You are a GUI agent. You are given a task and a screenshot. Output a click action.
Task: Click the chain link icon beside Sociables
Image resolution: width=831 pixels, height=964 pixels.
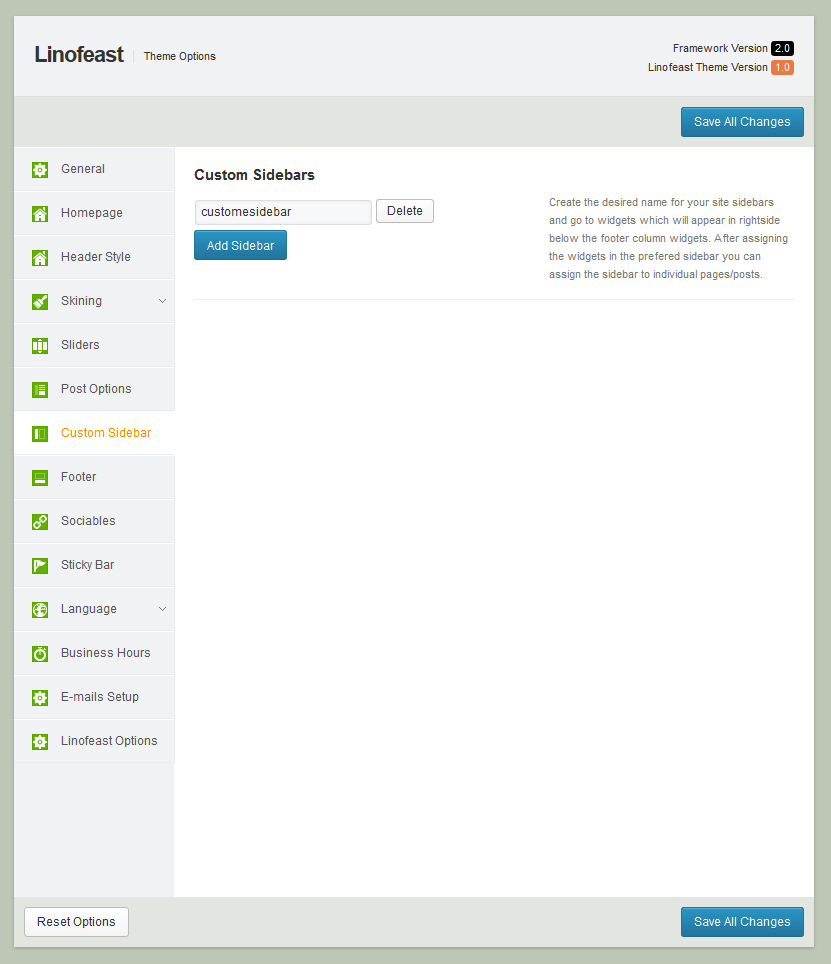click(x=40, y=522)
